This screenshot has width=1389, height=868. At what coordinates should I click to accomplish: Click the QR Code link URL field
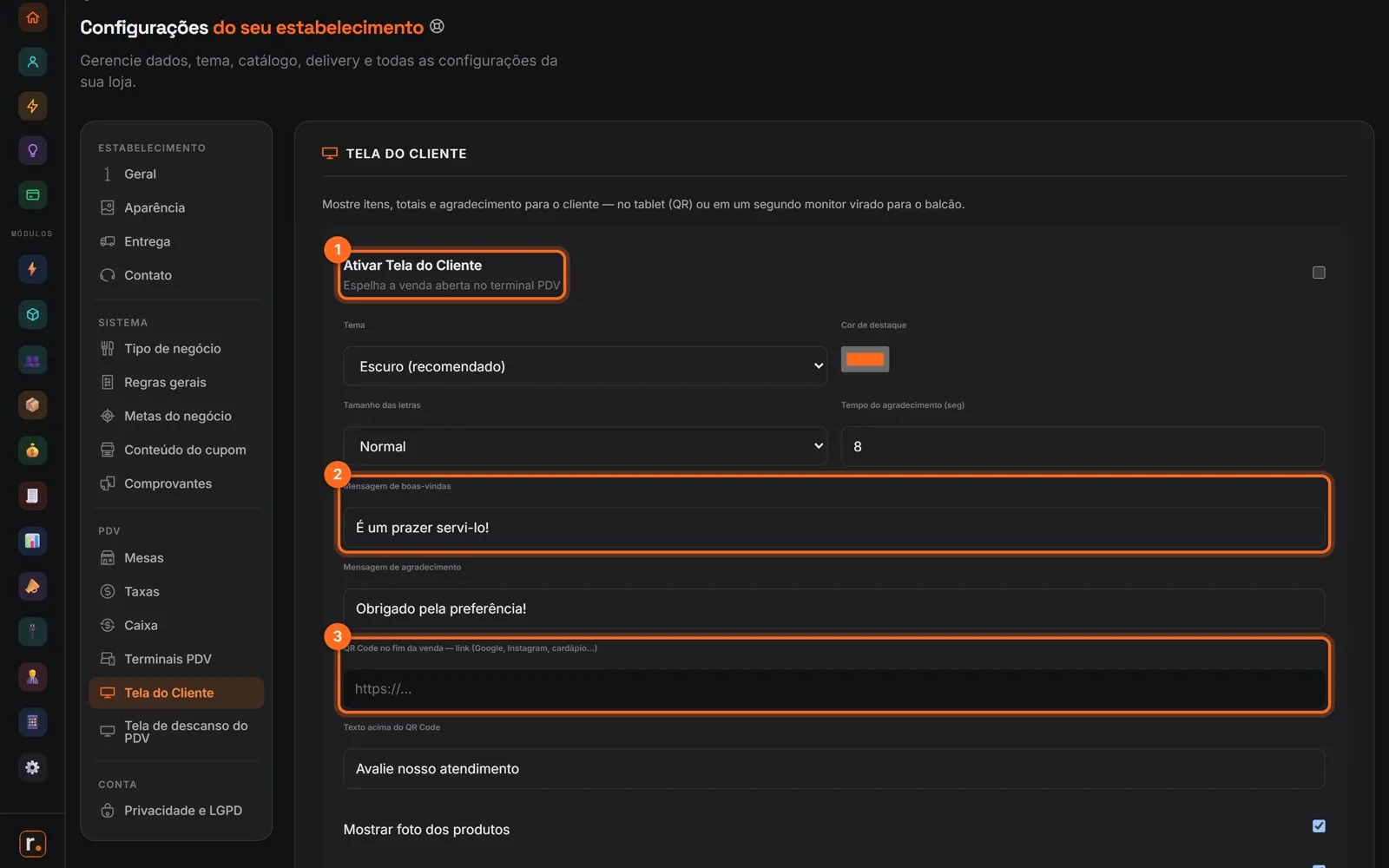(834, 689)
